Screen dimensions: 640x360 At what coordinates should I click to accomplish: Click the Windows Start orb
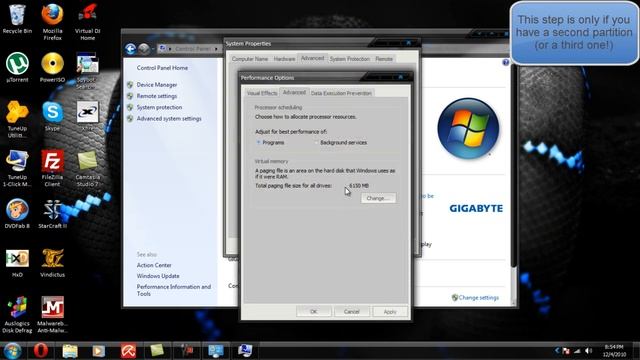12,351
